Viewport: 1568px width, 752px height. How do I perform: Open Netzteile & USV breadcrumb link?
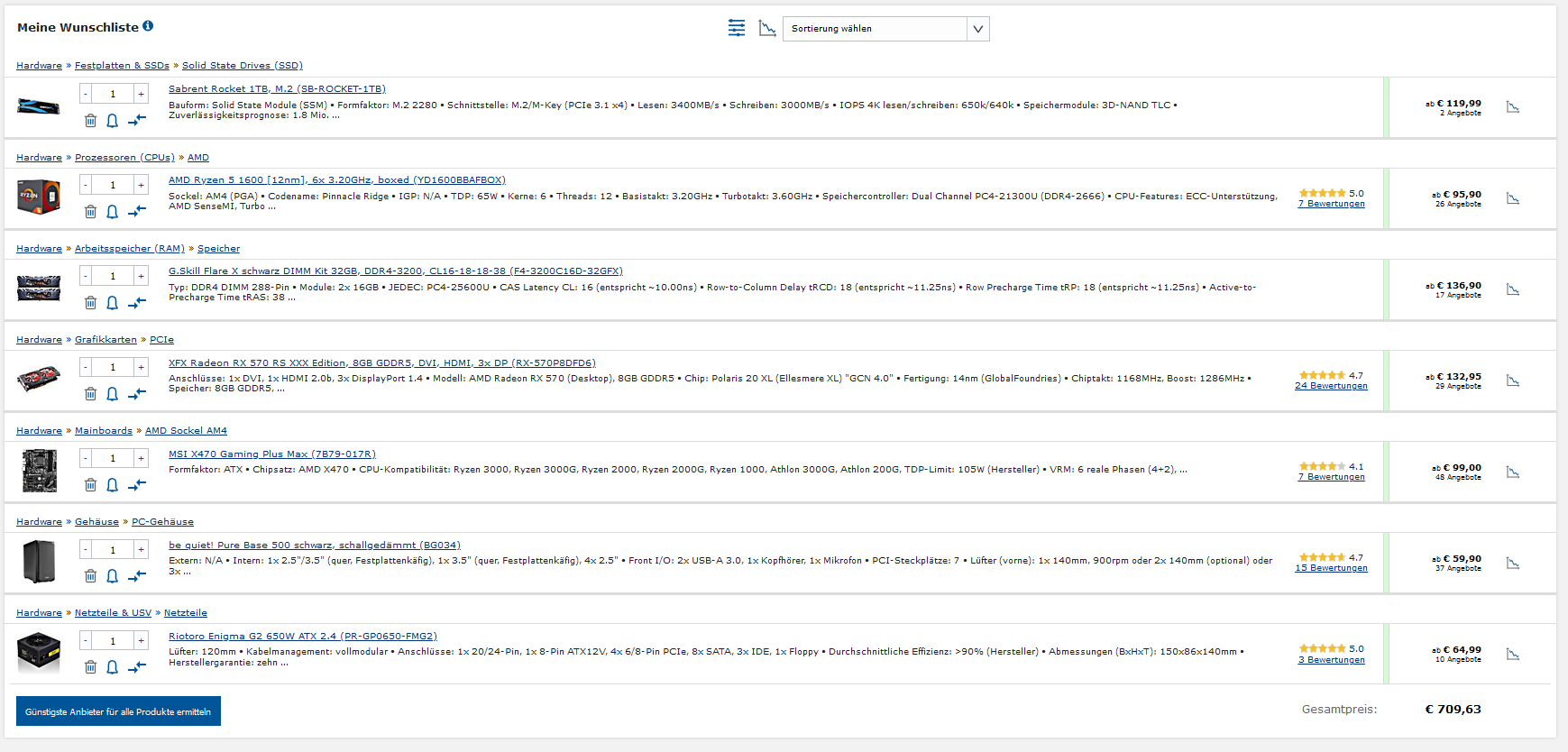pyautogui.click(x=113, y=612)
